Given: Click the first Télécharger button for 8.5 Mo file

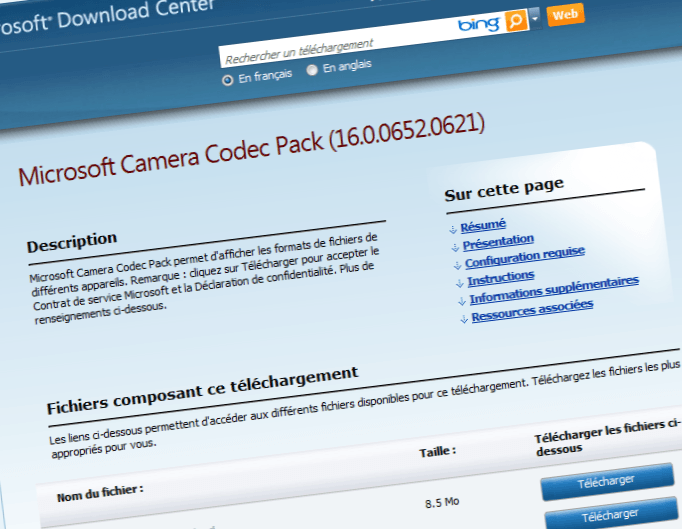Looking at the screenshot, I should coord(607,482).
